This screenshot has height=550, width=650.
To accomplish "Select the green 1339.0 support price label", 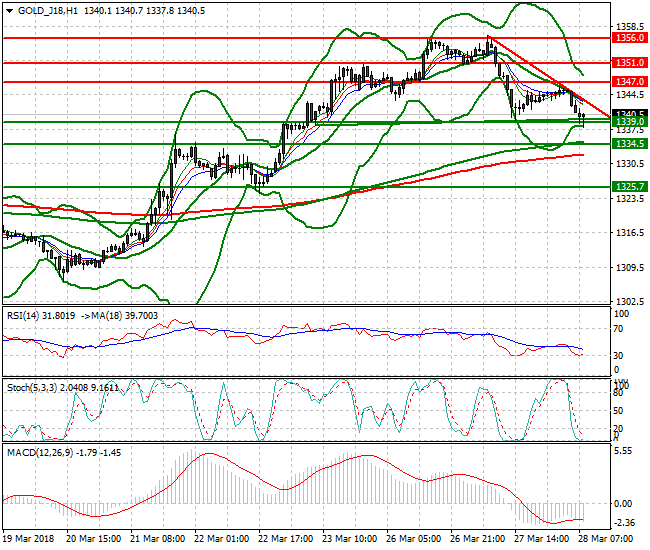I will (630, 121).
